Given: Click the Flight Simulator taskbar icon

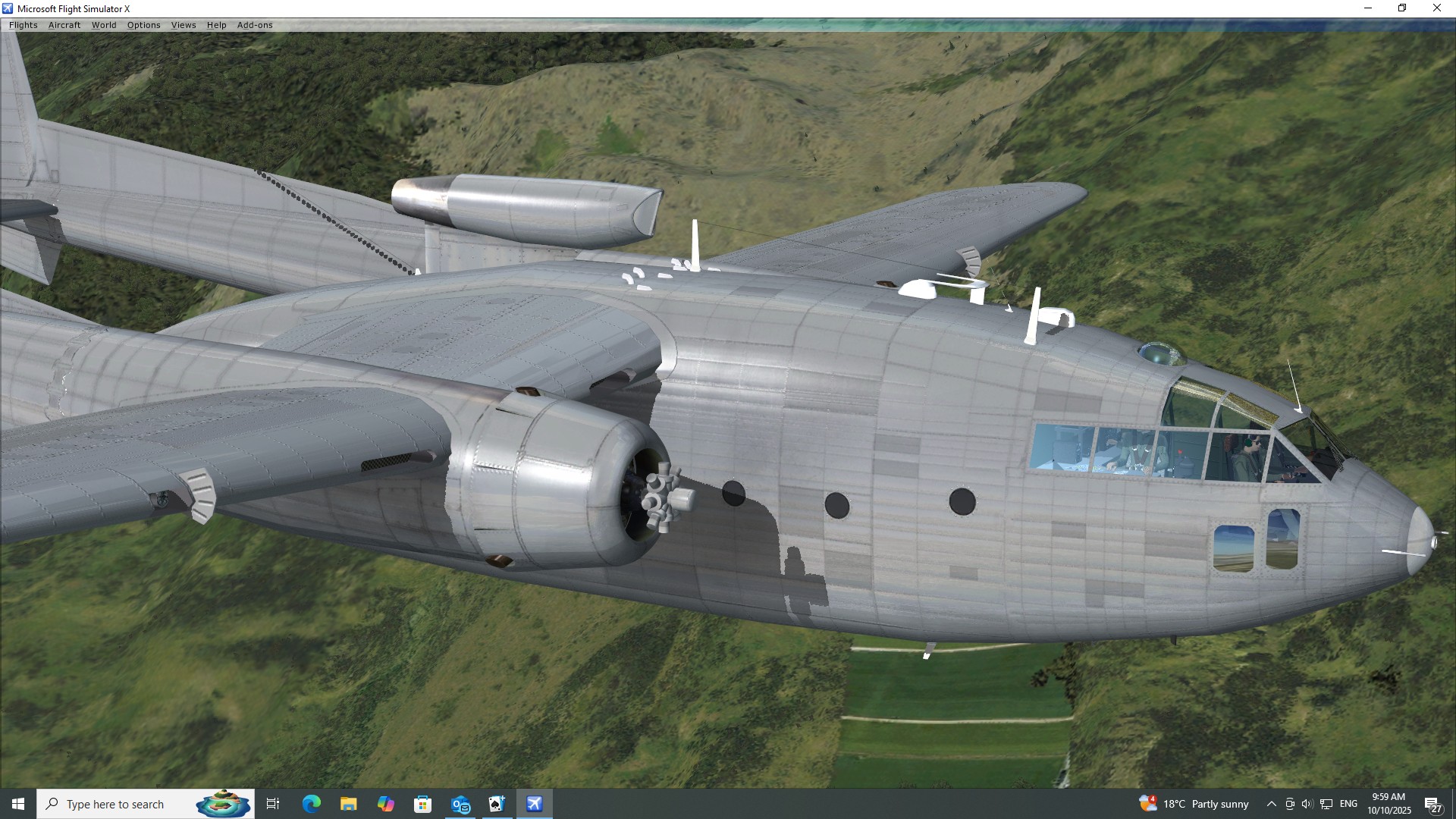Looking at the screenshot, I should tap(535, 804).
